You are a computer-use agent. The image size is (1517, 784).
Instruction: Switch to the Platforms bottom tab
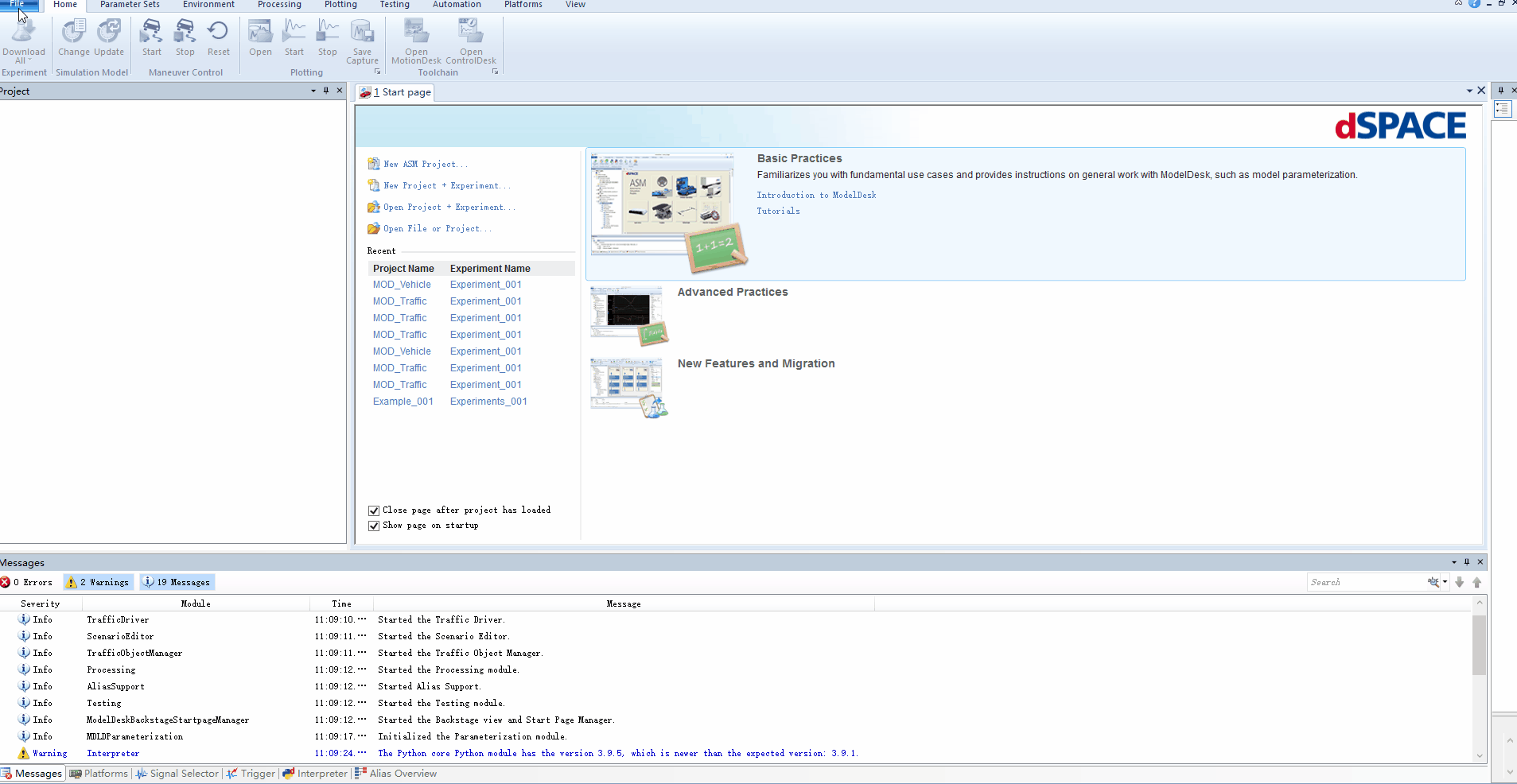pos(99,774)
